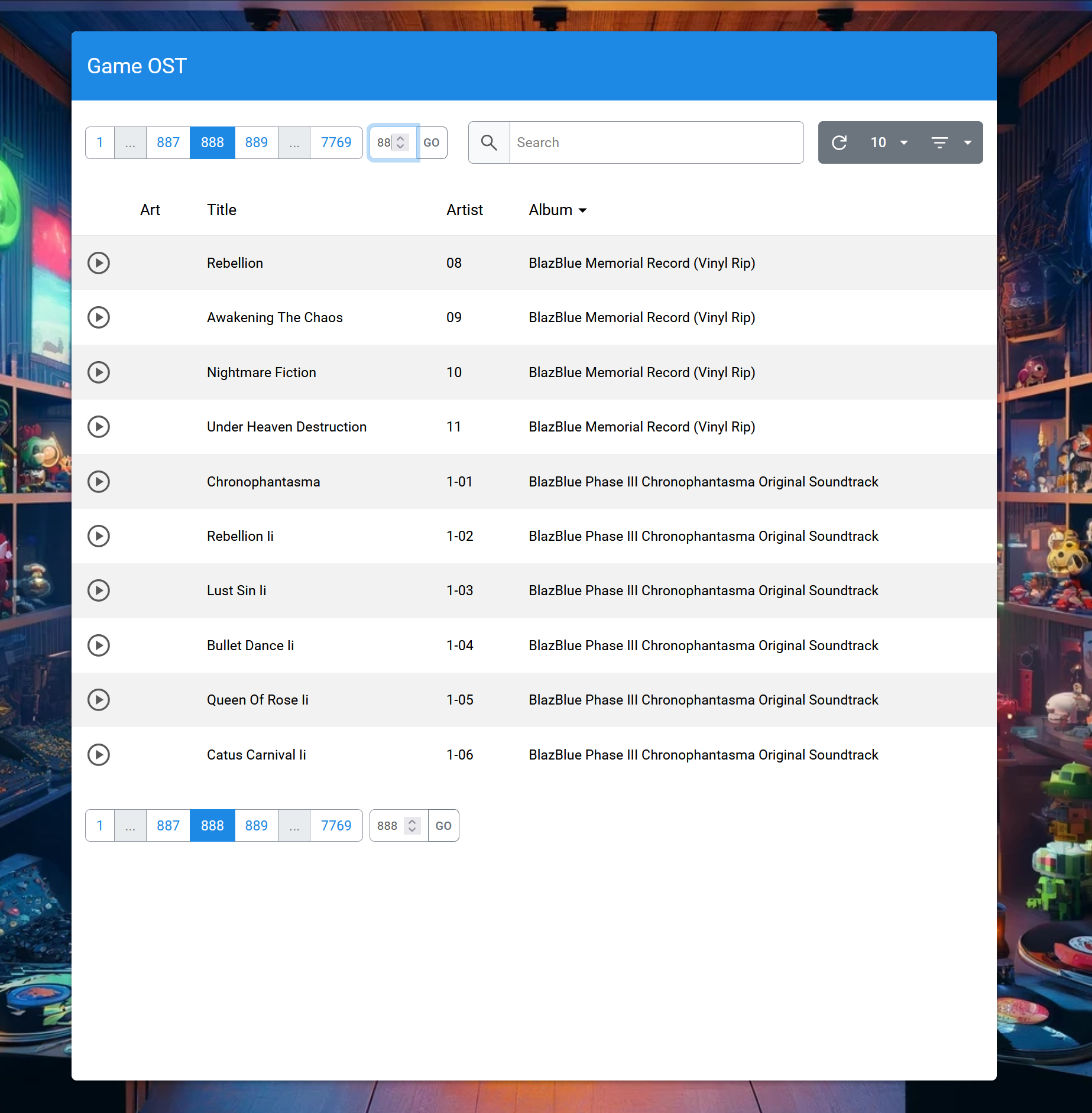The height and width of the screenshot is (1113, 1092).
Task: Play Catus Carnival Ii track
Action: [x=99, y=755]
